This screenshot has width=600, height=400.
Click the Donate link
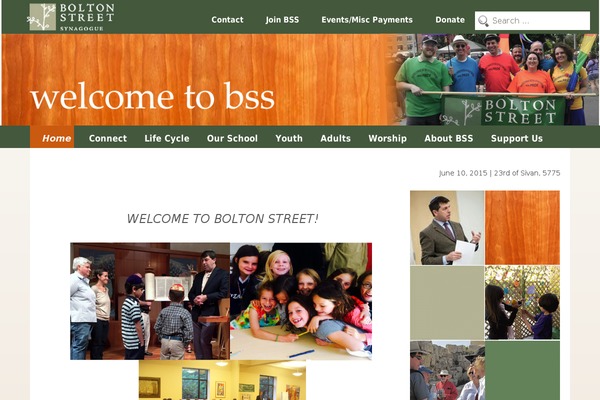pos(450,20)
